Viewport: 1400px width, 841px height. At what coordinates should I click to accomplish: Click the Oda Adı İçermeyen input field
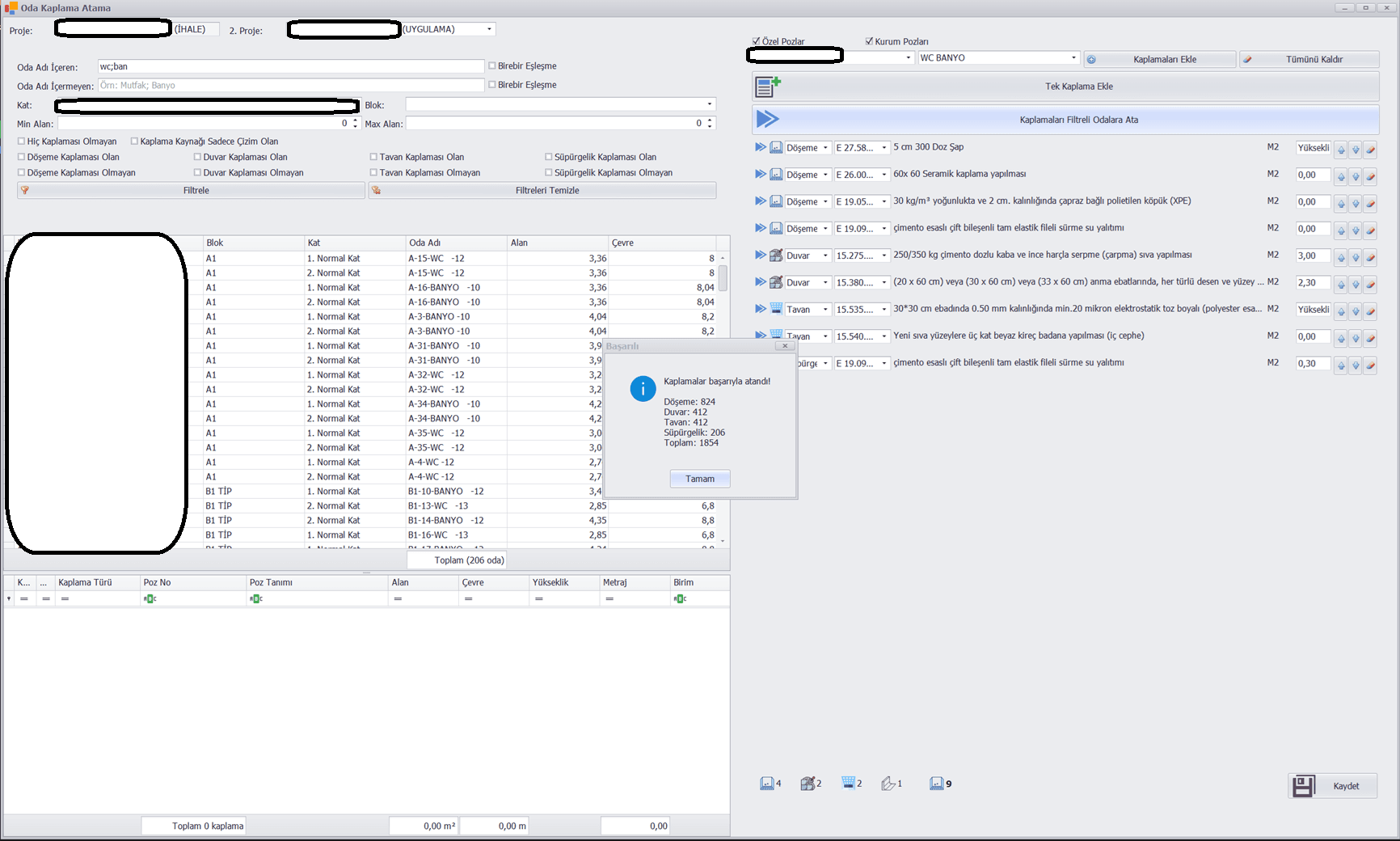pyautogui.click(x=291, y=85)
